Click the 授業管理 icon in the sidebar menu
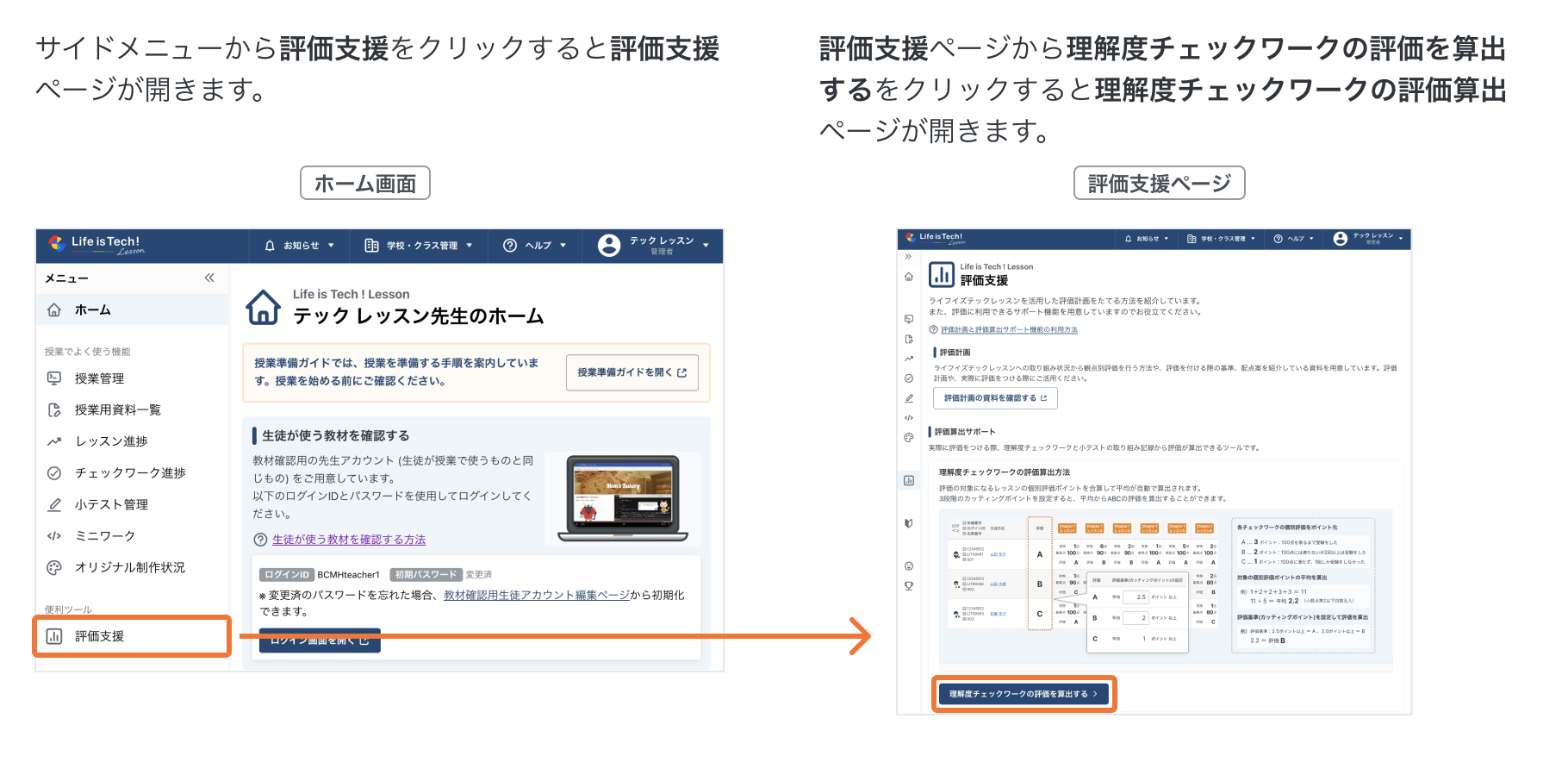Image resolution: width=1568 pixels, height=781 pixels. (x=54, y=378)
